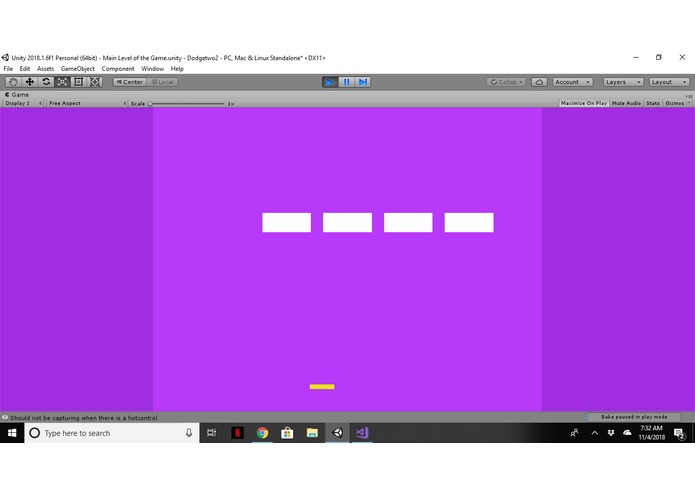The image size is (695, 494).
Task: Click Bake paused in play mode status
Action: [x=634, y=417]
